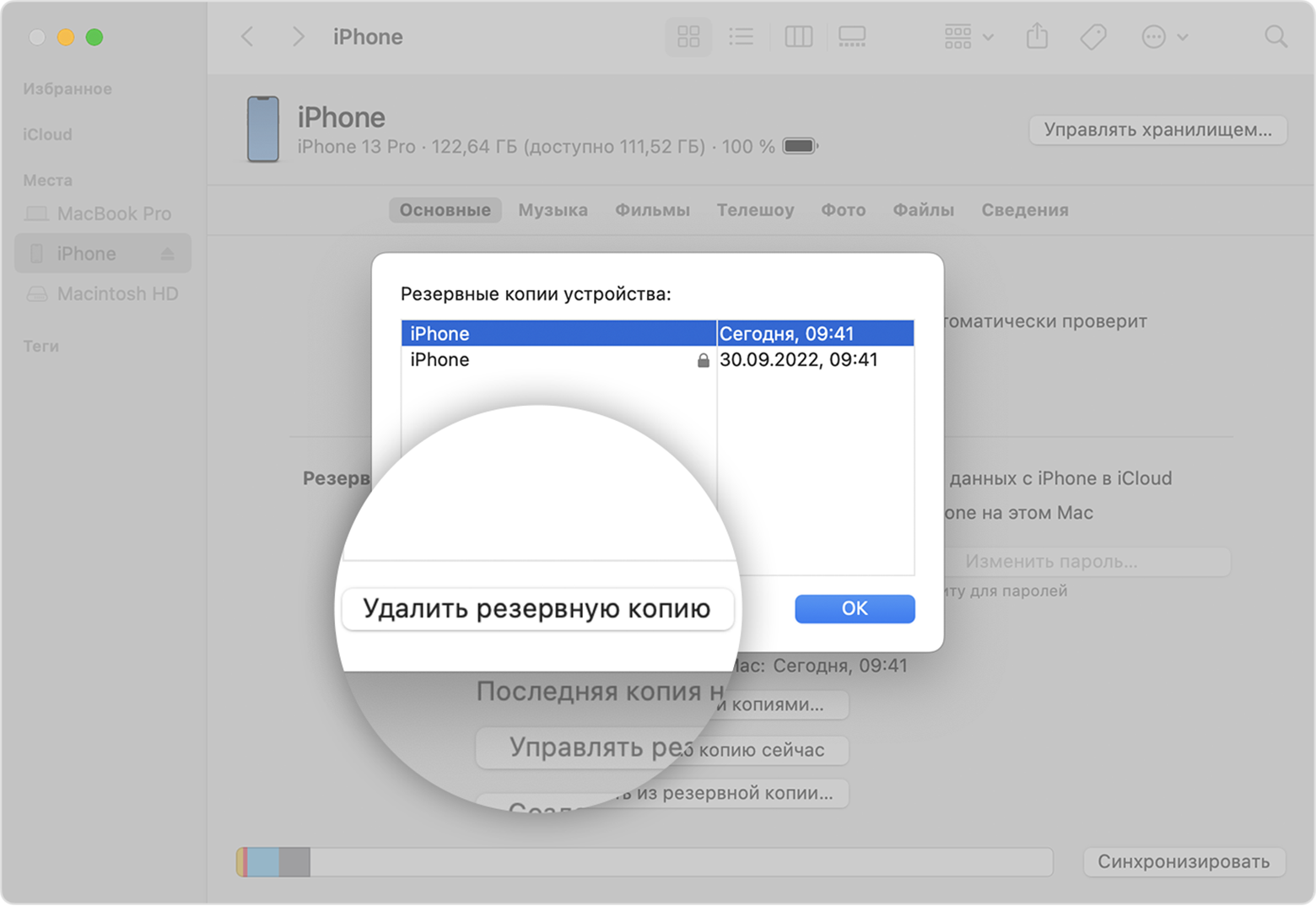Viewport: 1316px width, 906px height.
Task: Open the Фото tab
Action: (x=843, y=210)
